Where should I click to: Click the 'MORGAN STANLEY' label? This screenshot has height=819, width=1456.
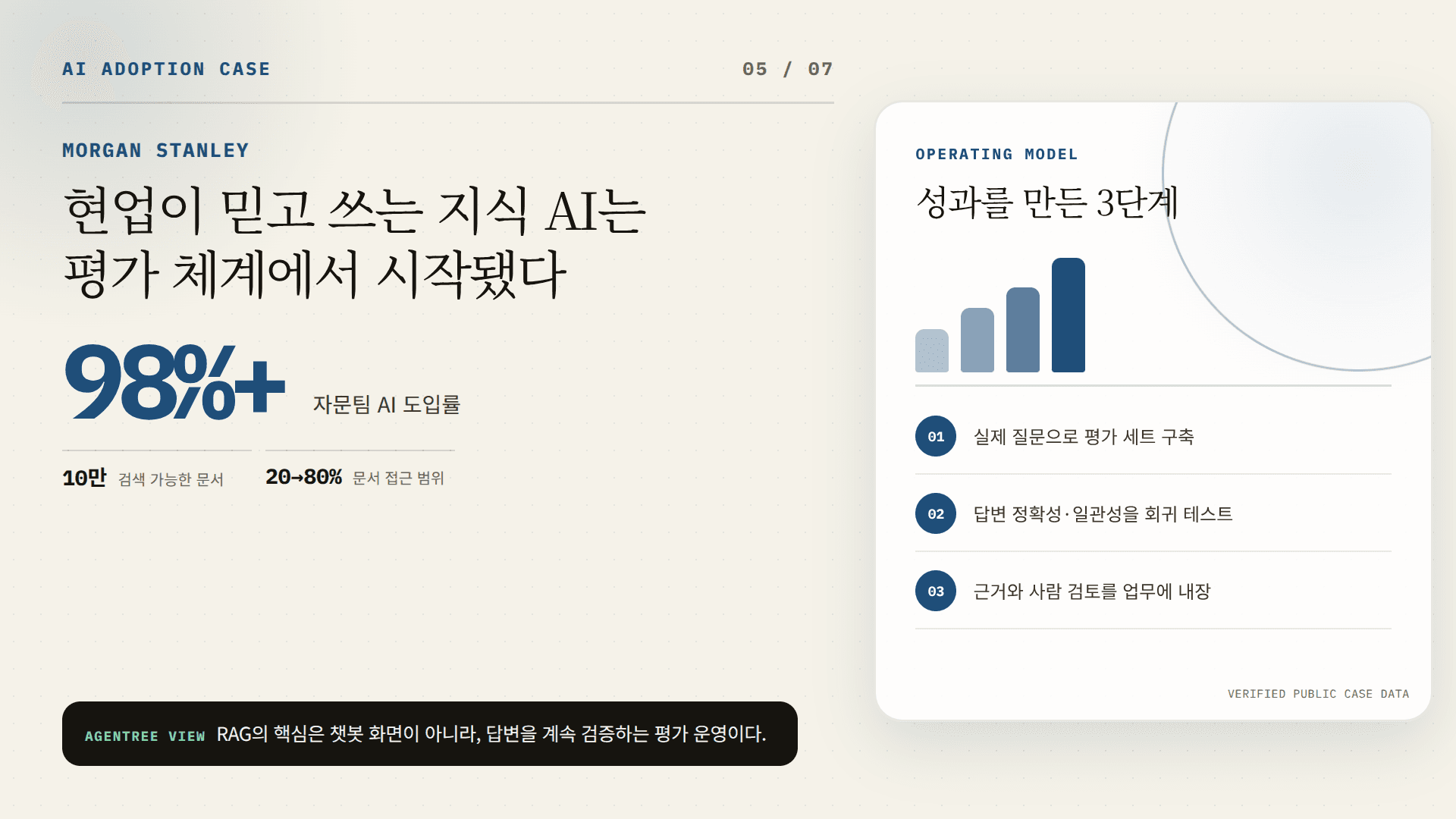coord(155,150)
